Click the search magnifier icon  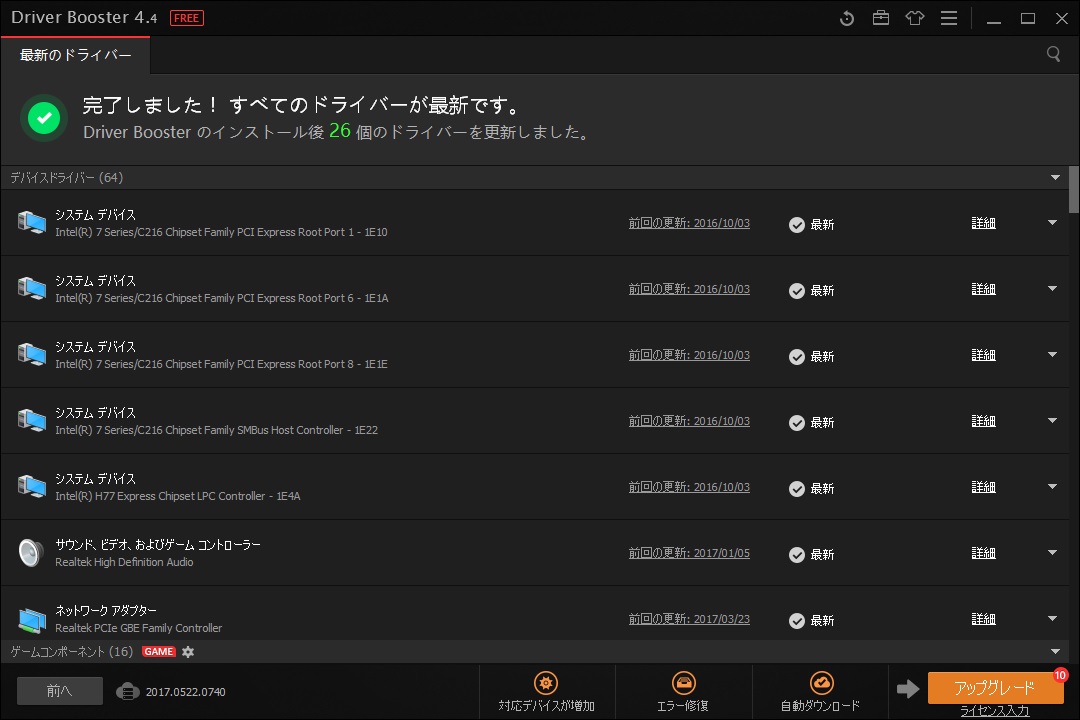click(1053, 55)
